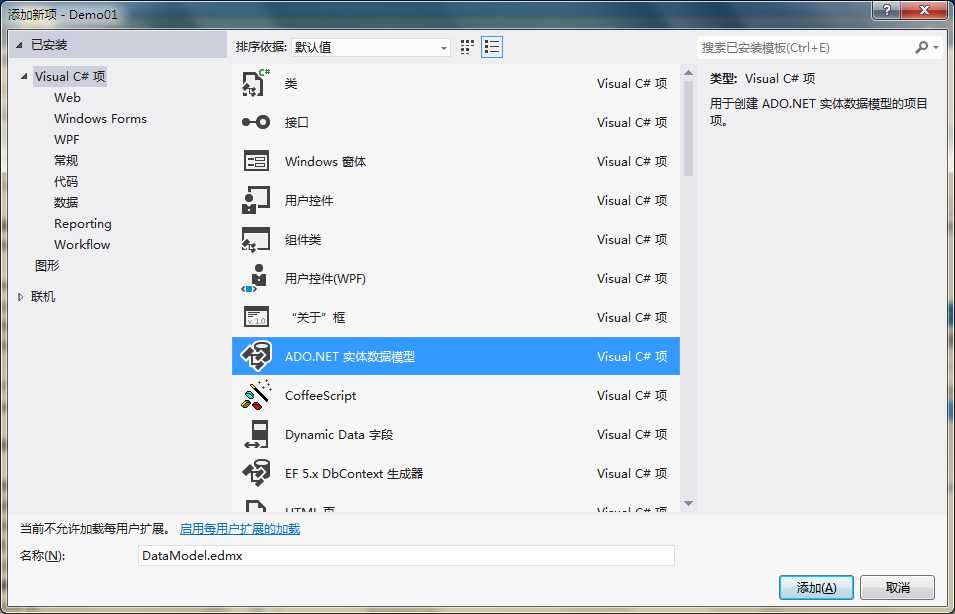Select the 数据 data category
Viewport: 955px width, 614px height.
tap(66, 202)
